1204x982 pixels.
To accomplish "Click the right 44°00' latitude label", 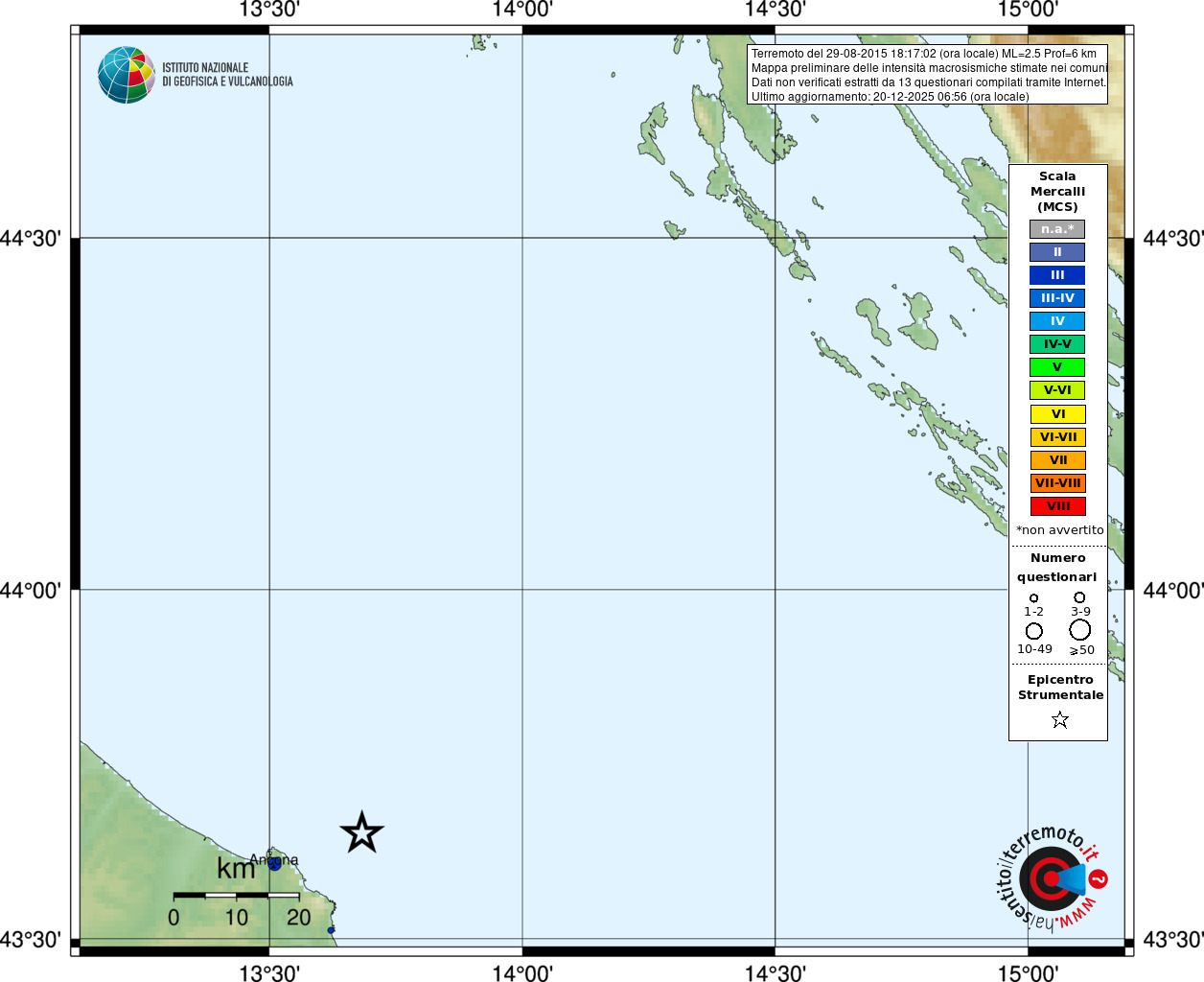I will 1173,591.
